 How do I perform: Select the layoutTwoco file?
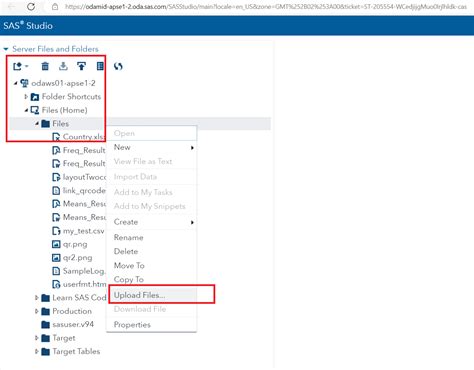coord(79,177)
